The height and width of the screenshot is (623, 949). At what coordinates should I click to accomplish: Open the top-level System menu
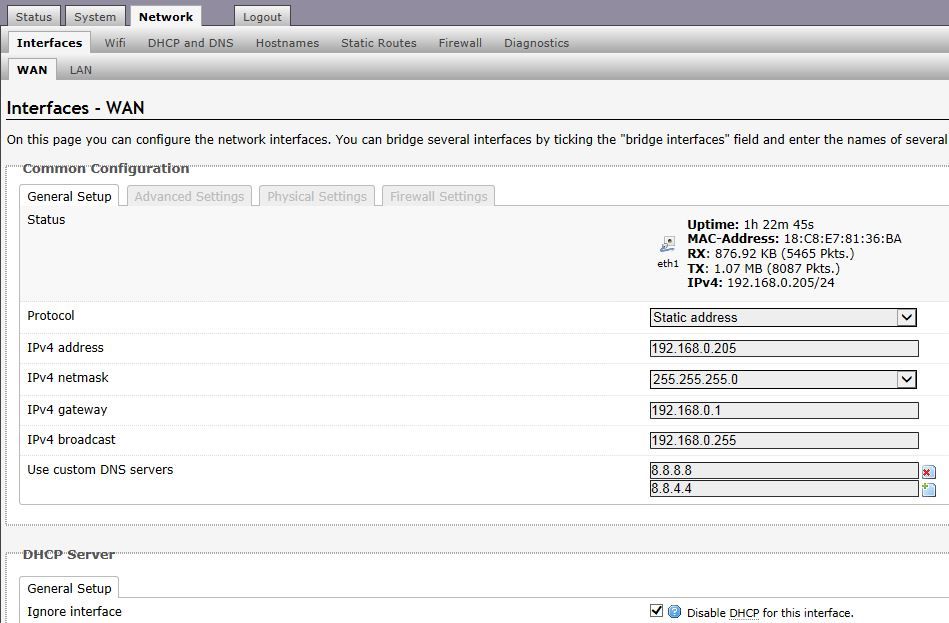pyautogui.click(x=95, y=17)
